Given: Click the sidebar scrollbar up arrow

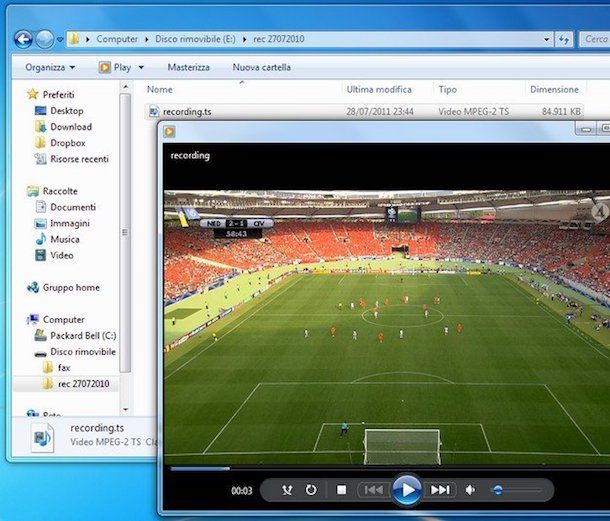Looking at the screenshot, I should (x=125, y=87).
